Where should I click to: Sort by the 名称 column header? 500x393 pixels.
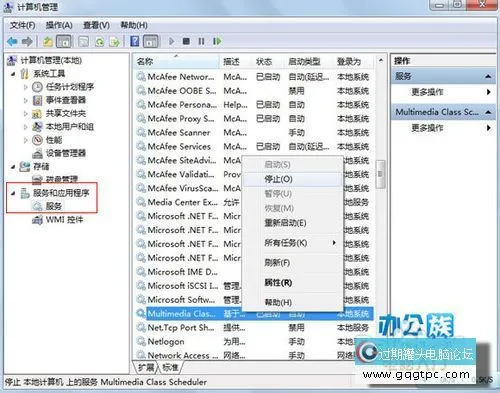177,62
